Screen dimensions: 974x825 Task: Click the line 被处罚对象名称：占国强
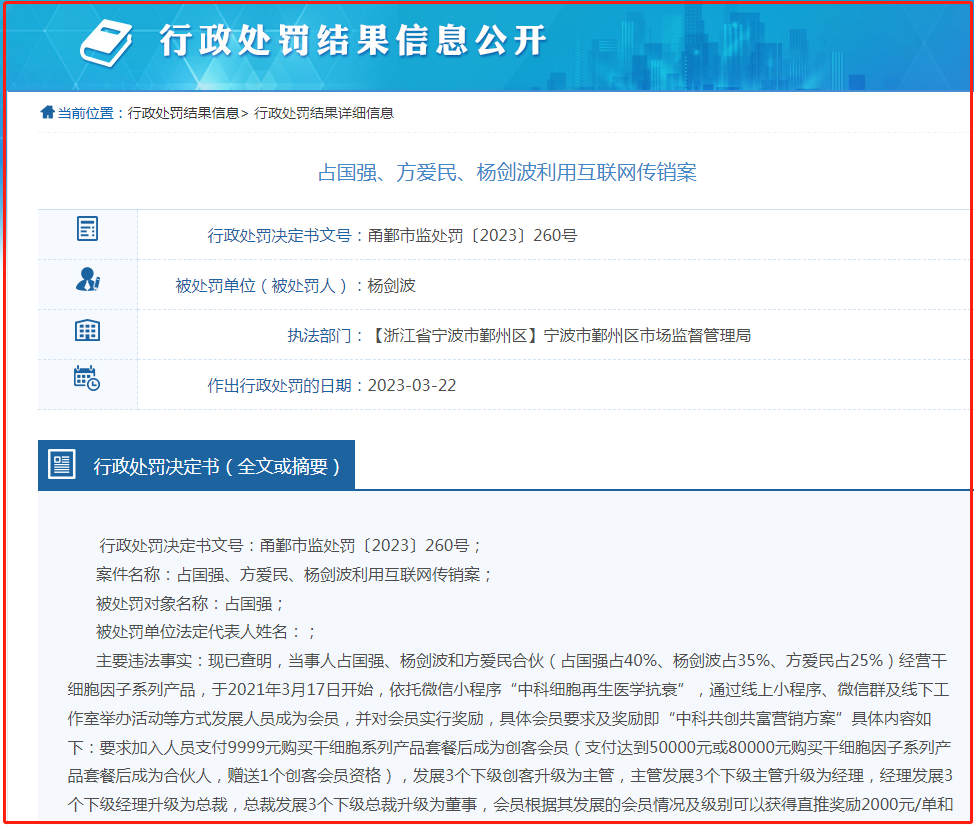coord(190,603)
